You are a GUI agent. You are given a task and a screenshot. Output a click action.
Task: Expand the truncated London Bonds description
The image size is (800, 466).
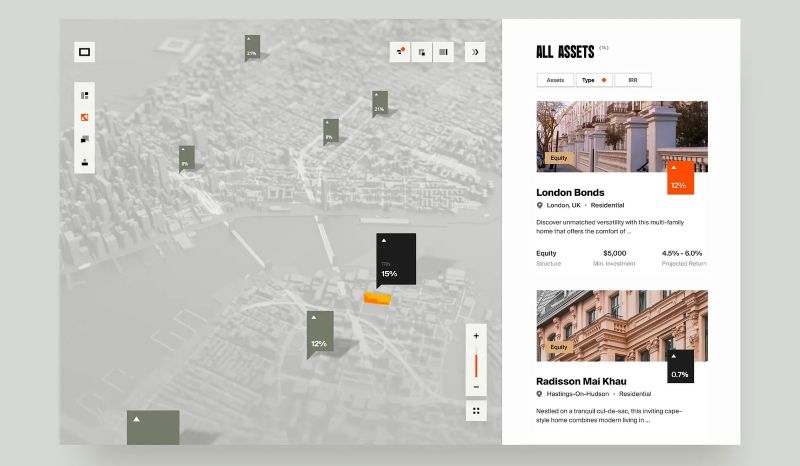coord(610,227)
